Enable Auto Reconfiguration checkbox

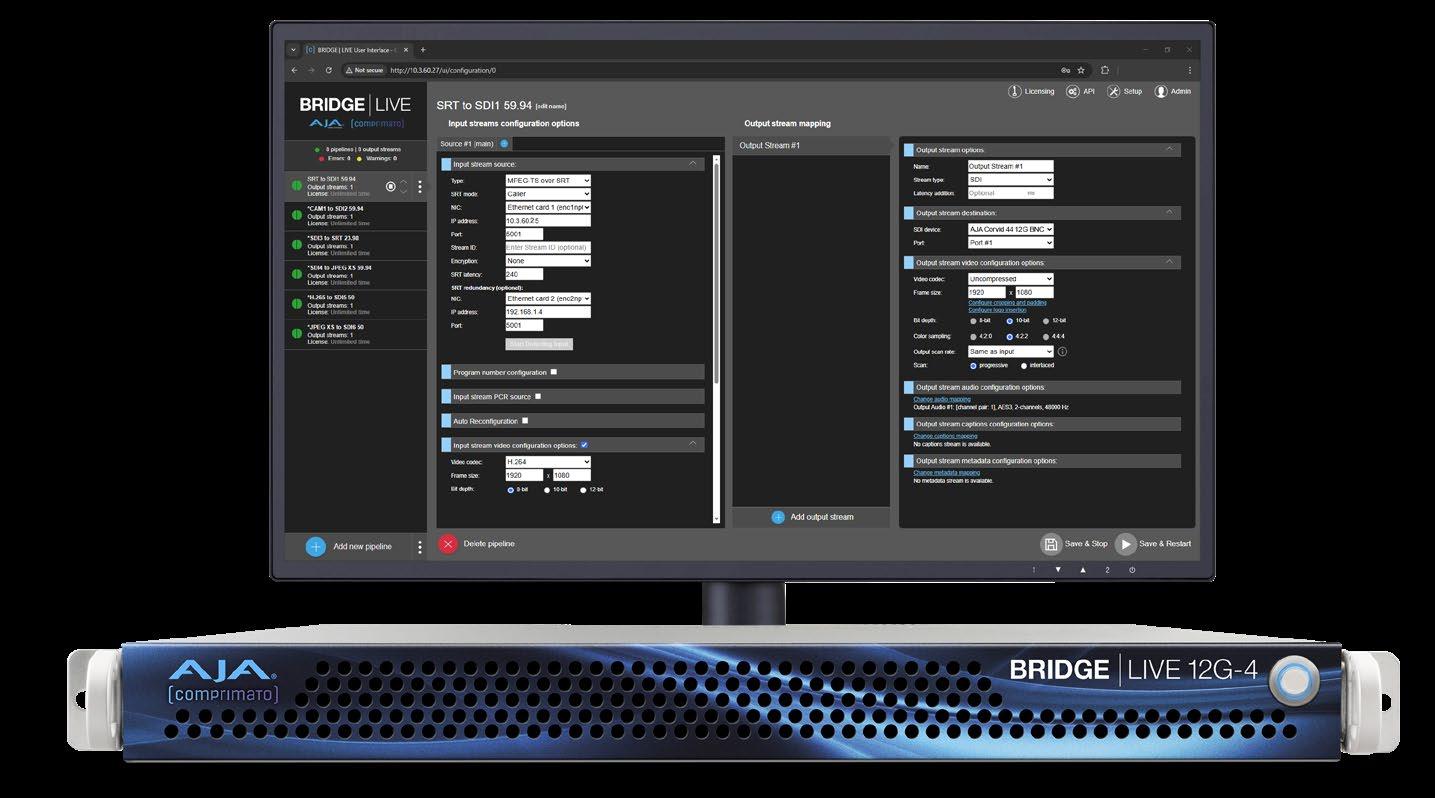click(524, 421)
